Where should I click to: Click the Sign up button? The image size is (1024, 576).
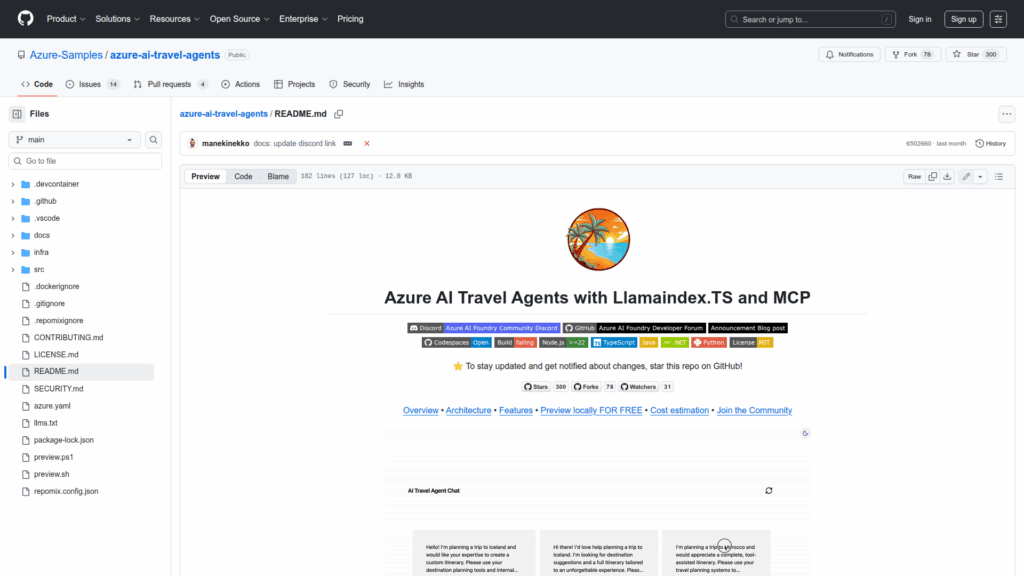point(964,19)
